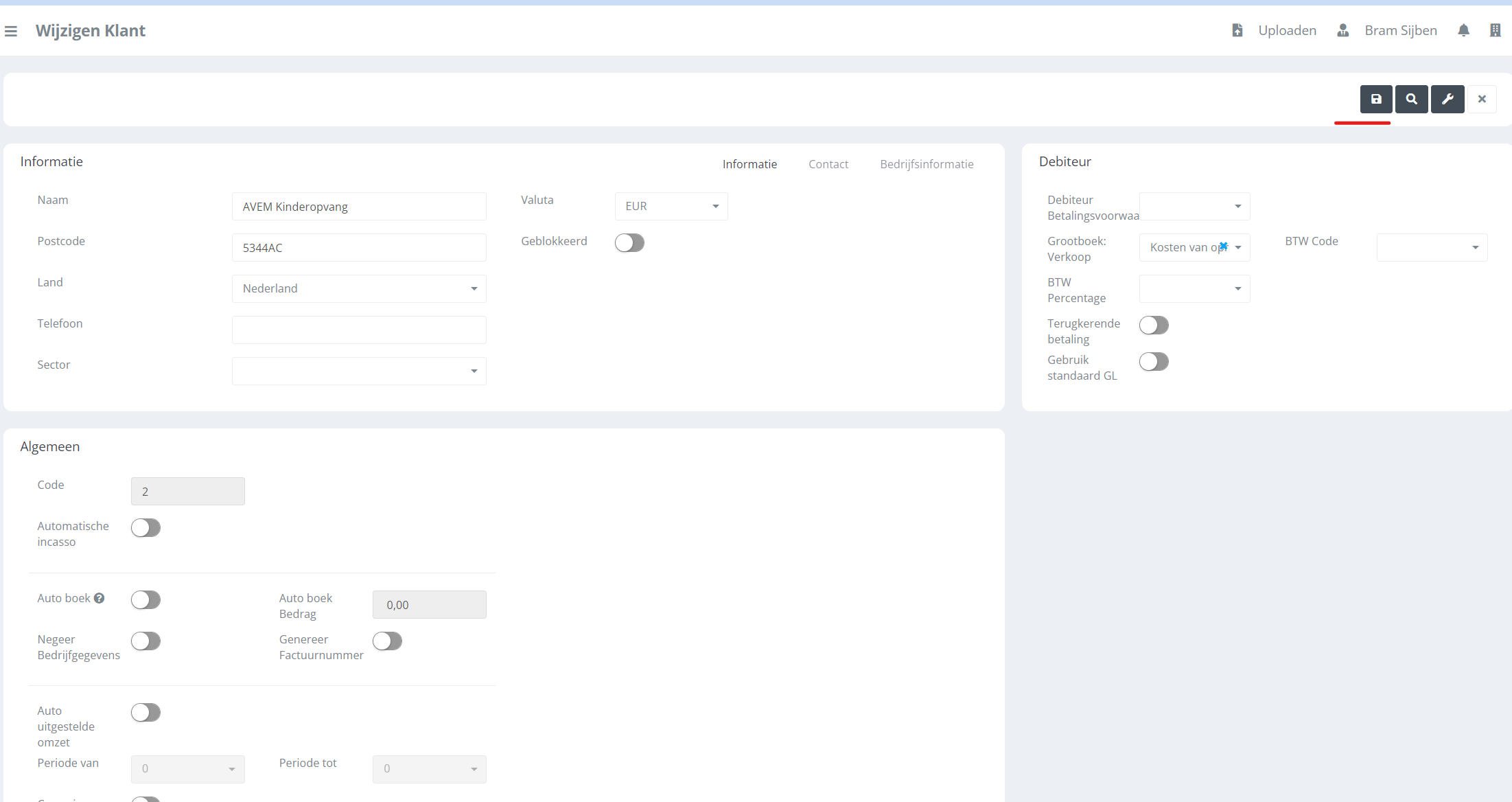Open the Land dropdown showing Nederland
This screenshot has height=802, width=1512.
tap(359, 289)
